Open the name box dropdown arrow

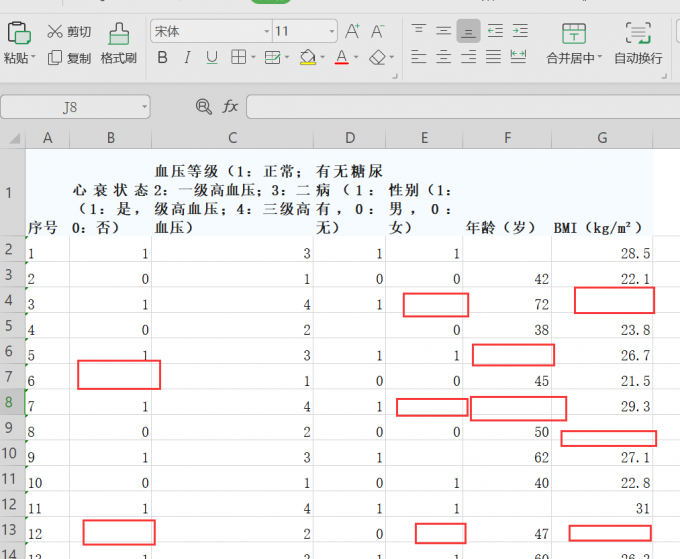[144, 107]
